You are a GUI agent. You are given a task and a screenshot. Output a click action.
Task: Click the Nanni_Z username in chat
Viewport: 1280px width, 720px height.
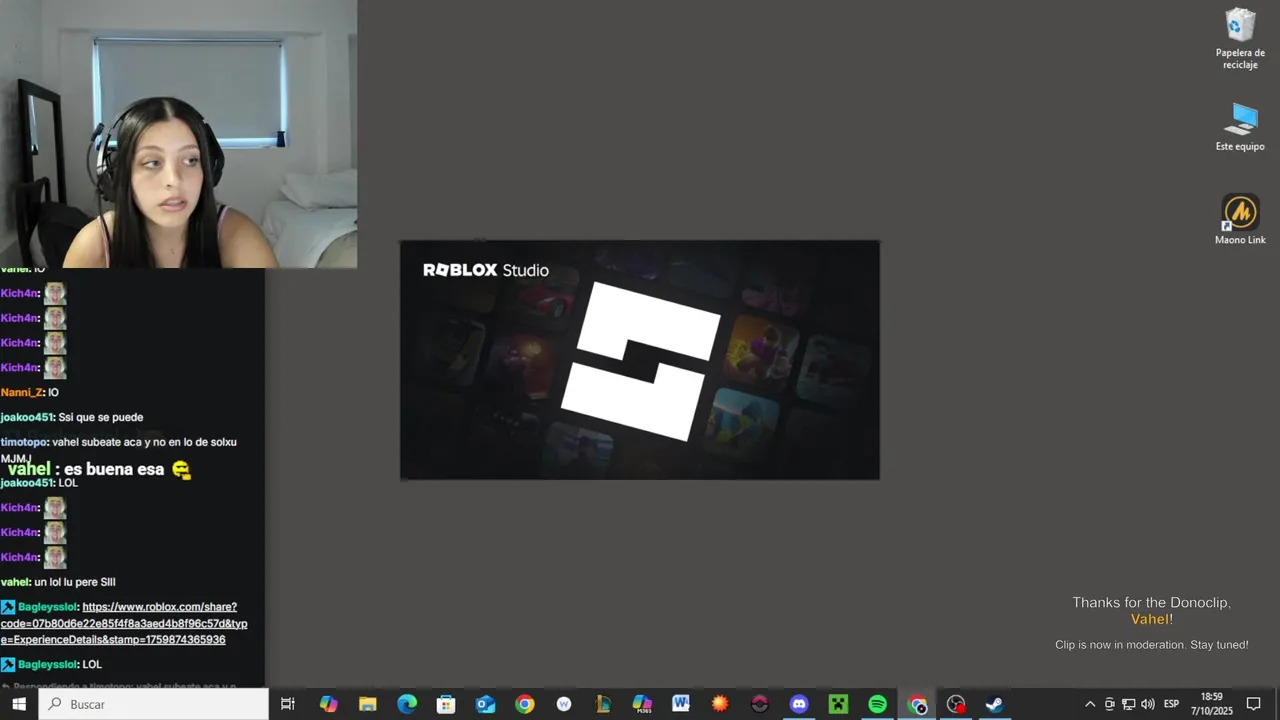22,393
